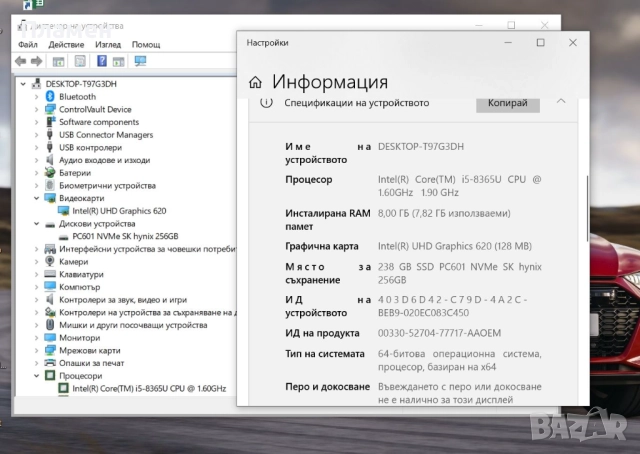The image size is (640, 454).
Task: Click the Back arrow in Device Manager toolbar
Action: pos(21,61)
